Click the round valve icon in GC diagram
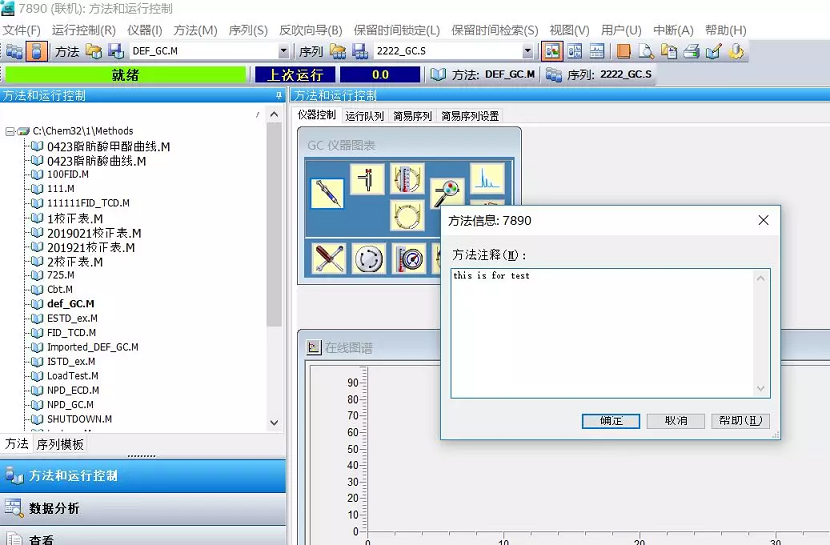This screenshot has height=545, width=830. pyautogui.click(x=369, y=258)
